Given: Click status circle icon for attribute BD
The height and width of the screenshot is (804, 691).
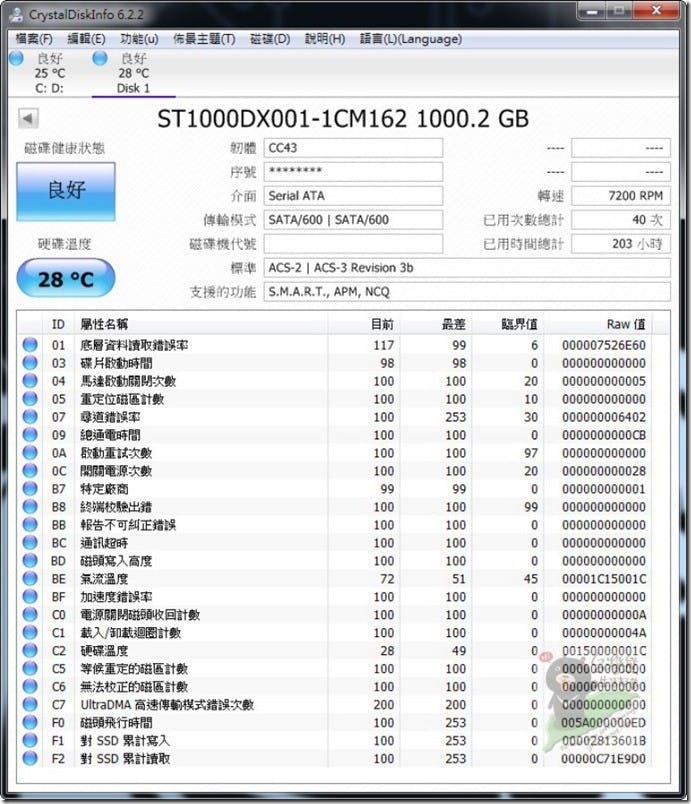Looking at the screenshot, I should [30, 560].
